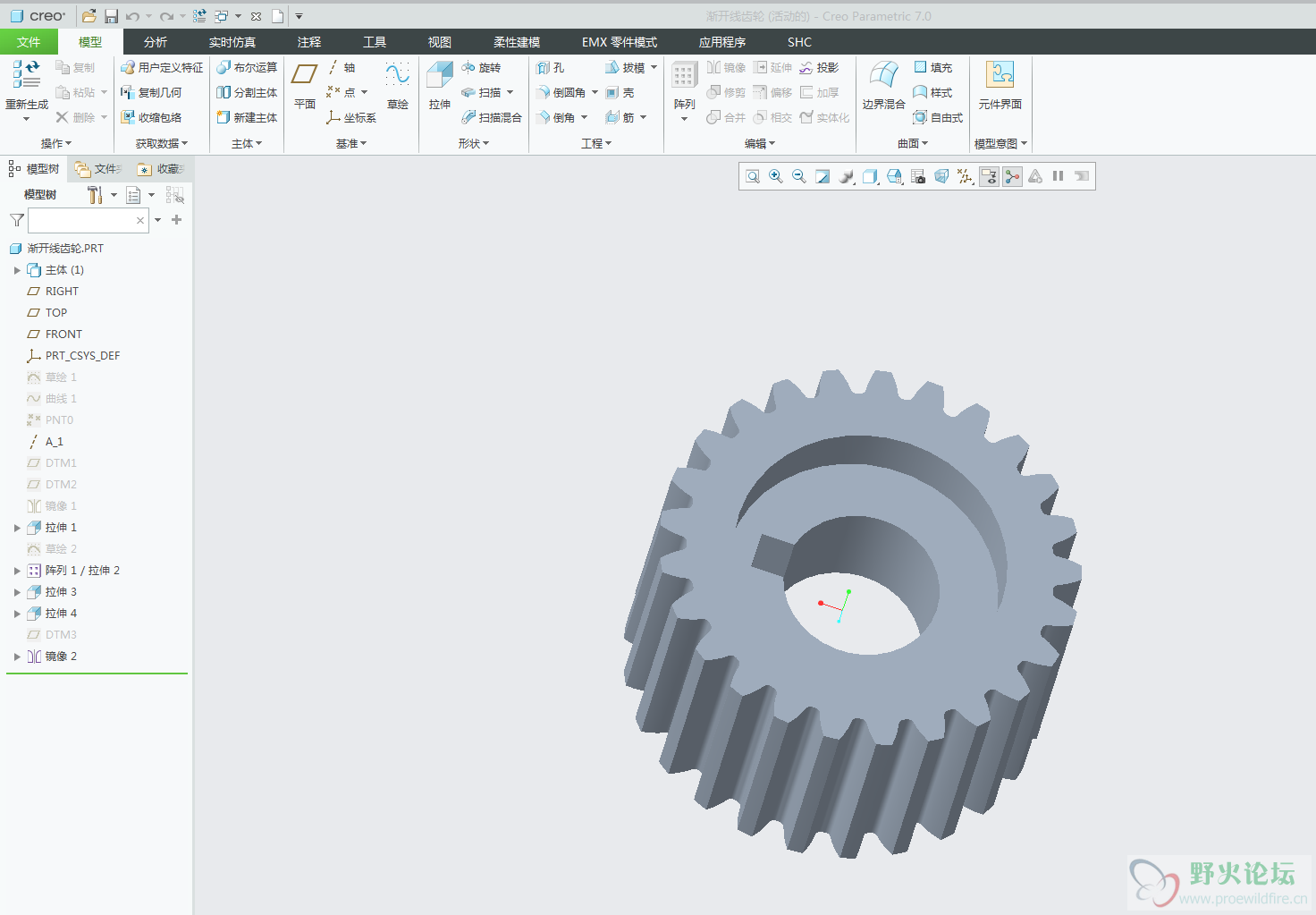Image resolution: width=1316 pixels, height=915 pixels.
Task: Open the 编辑 group dropdown
Action: (760, 143)
